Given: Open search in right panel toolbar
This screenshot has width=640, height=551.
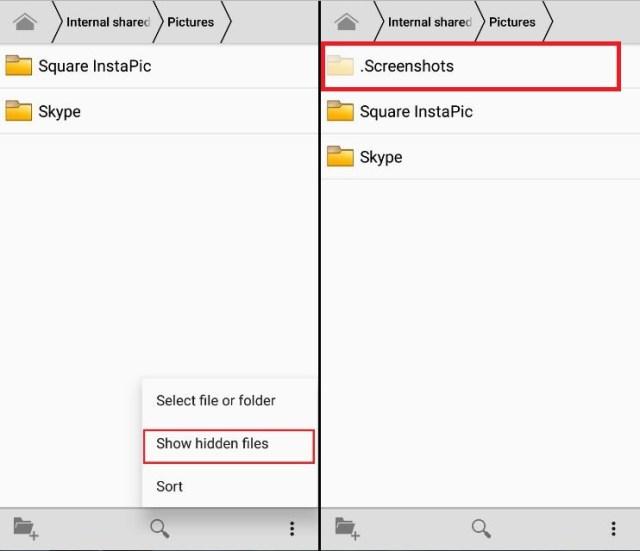Looking at the screenshot, I should point(481,529).
